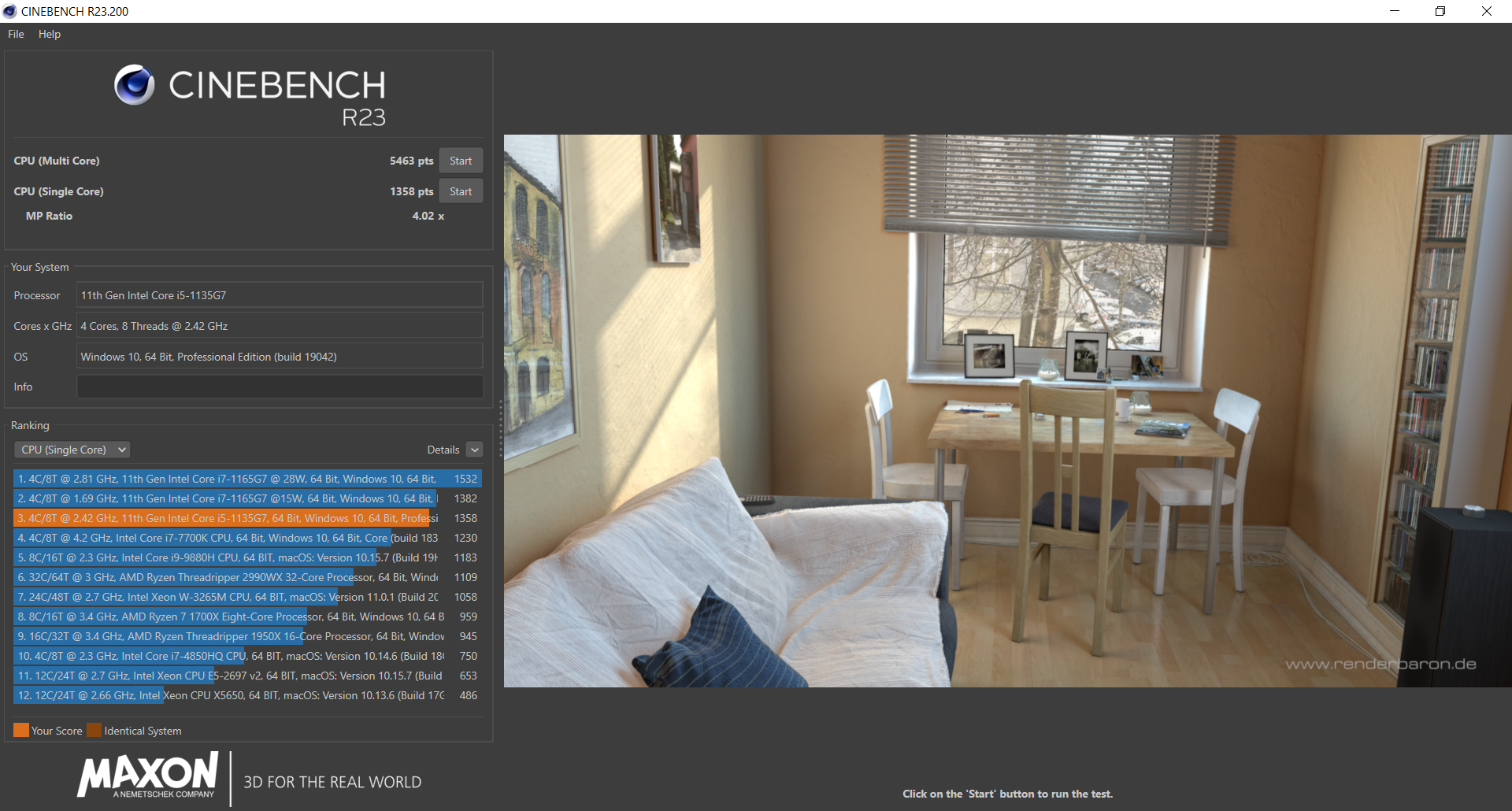This screenshot has width=1512, height=811.
Task: Select ranking row 5 Core i9-9880H
Action: coord(247,557)
